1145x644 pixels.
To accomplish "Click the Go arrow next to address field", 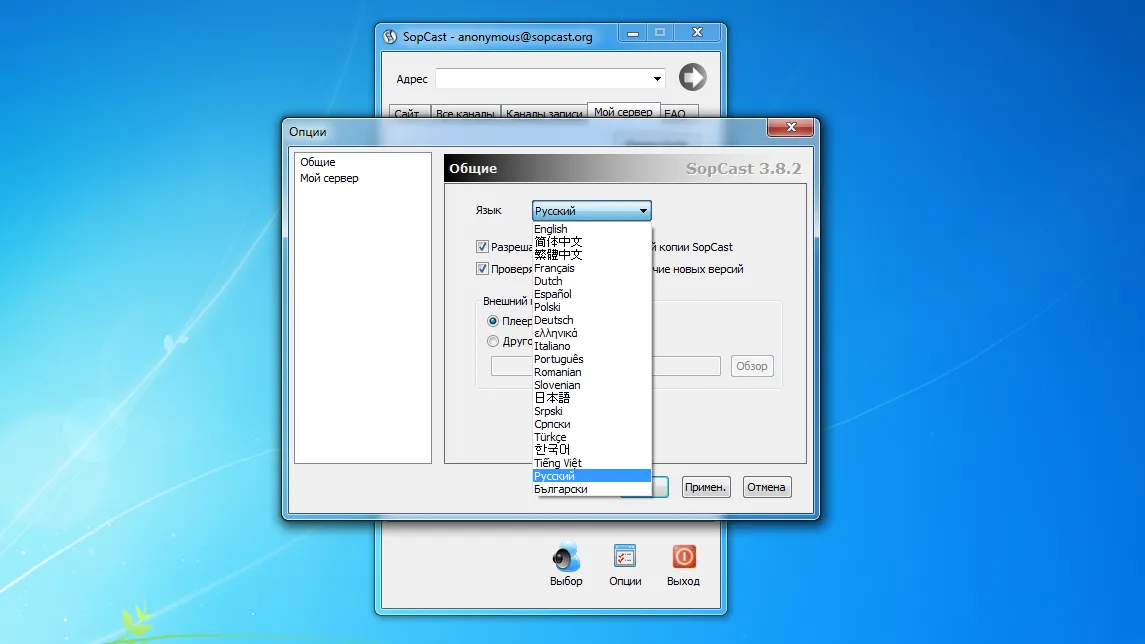I will point(692,77).
